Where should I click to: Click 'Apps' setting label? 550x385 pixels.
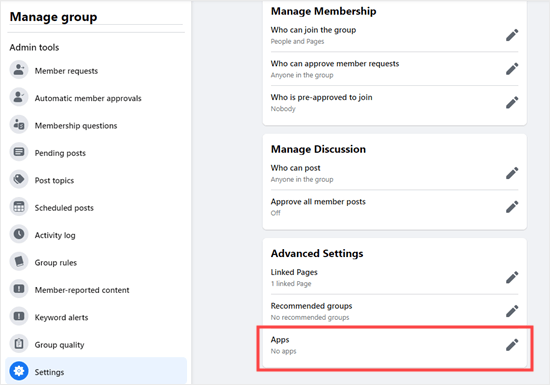280,340
